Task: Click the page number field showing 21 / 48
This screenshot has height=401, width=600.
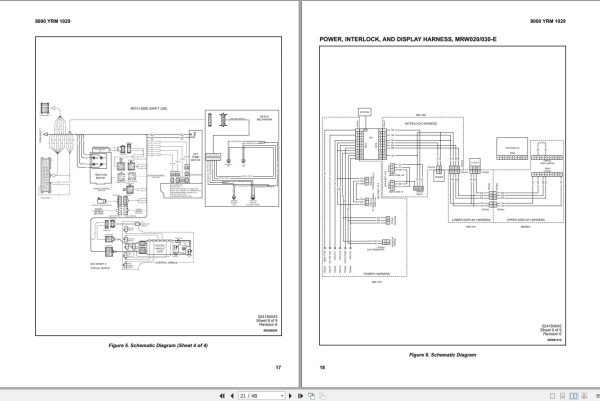Action: tap(259, 396)
